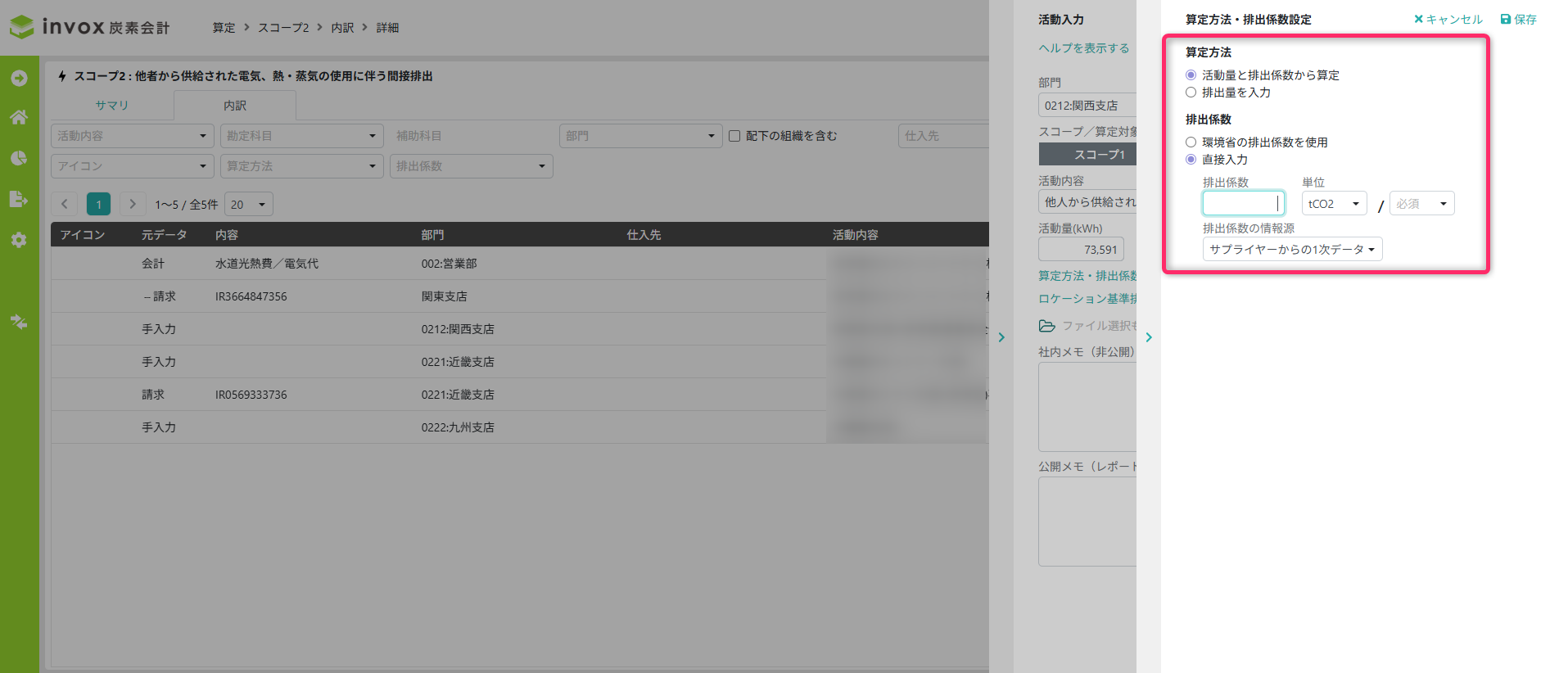Click the 元データ column header
This screenshot has width=1568, height=673.
[x=164, y=235]
